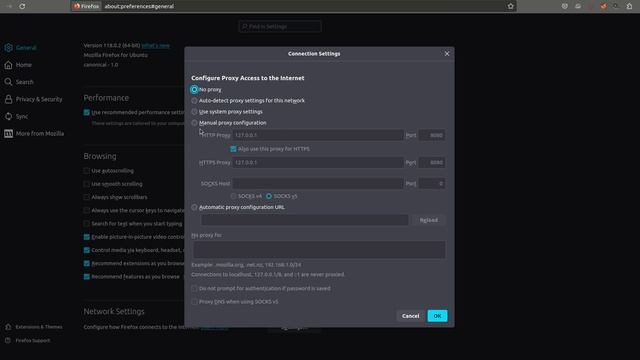Select Automatic proxy configuration URL option
The width and height of the screenshot is (640, 360).
tap(194, 207)
